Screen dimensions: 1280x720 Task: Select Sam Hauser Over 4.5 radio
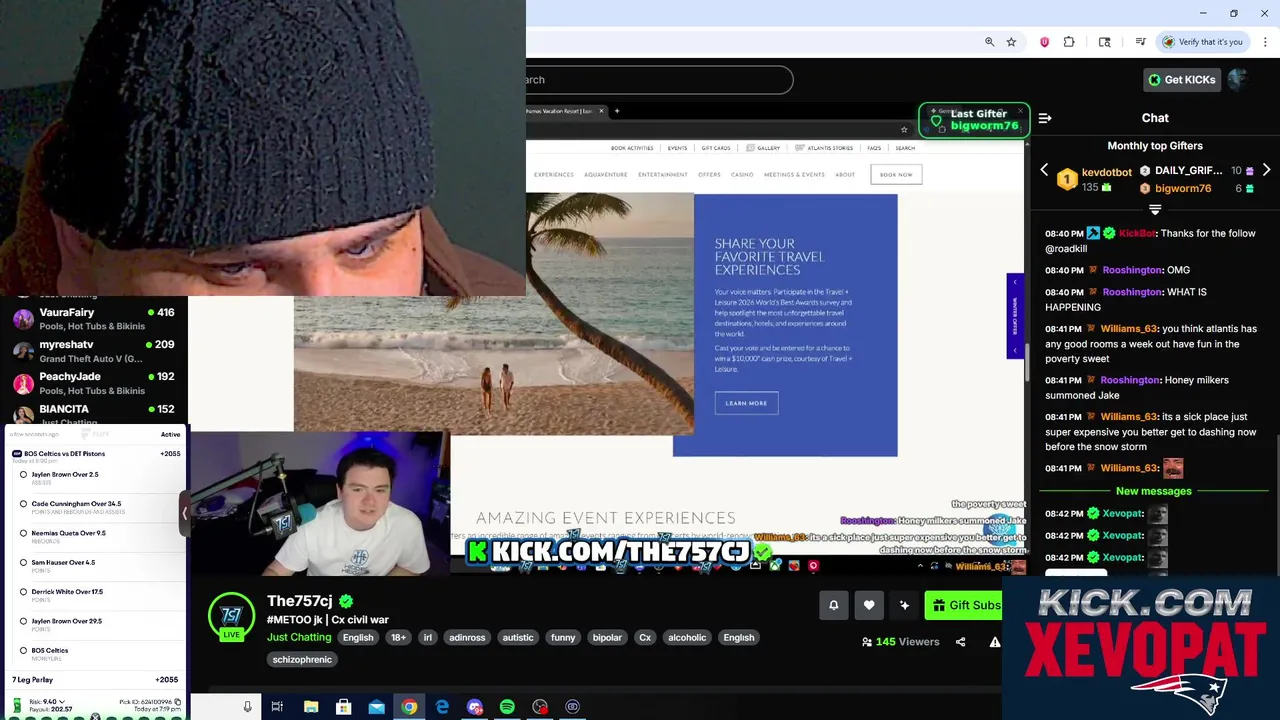23,562
